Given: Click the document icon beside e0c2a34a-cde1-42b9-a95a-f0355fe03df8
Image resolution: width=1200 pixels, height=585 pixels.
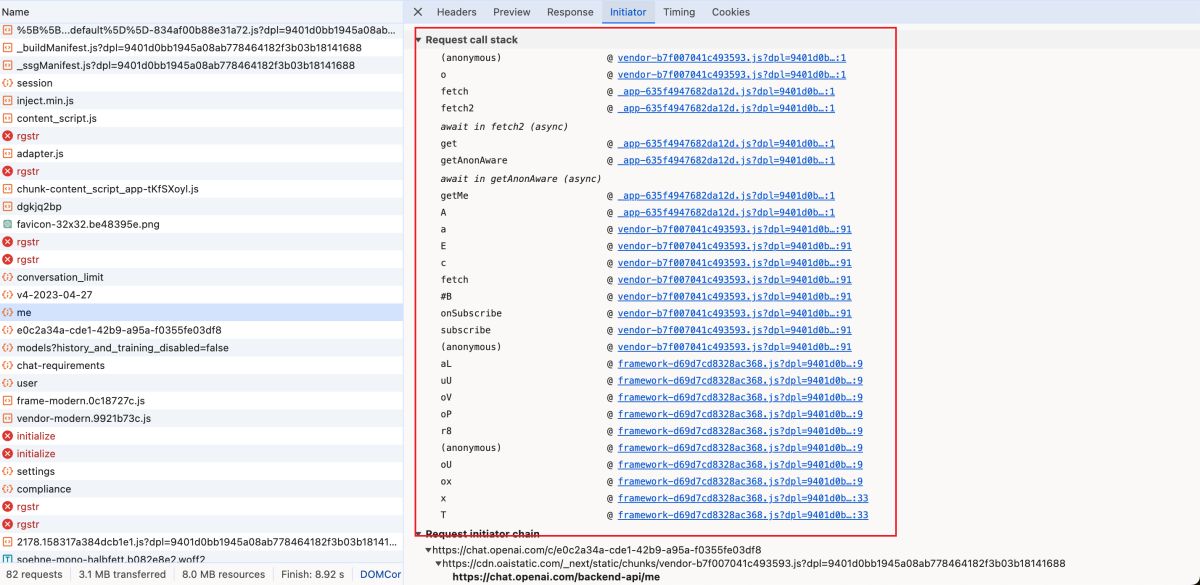Looking at the screenshot, I should click(x=7, y=330).
